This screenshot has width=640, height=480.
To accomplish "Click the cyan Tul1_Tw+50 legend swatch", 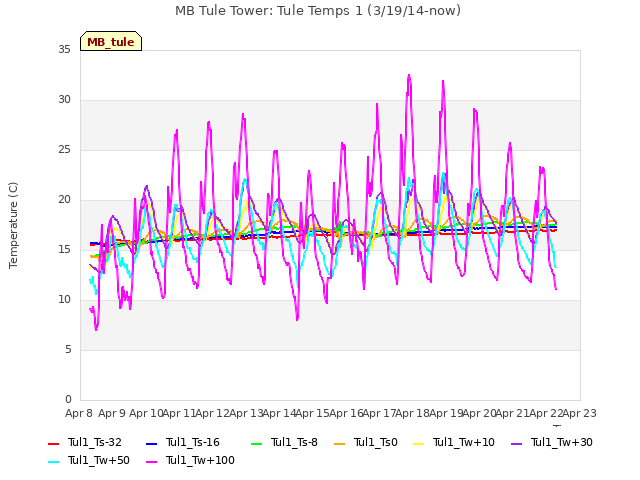I will pyautogui.click(x=53, y=462).
